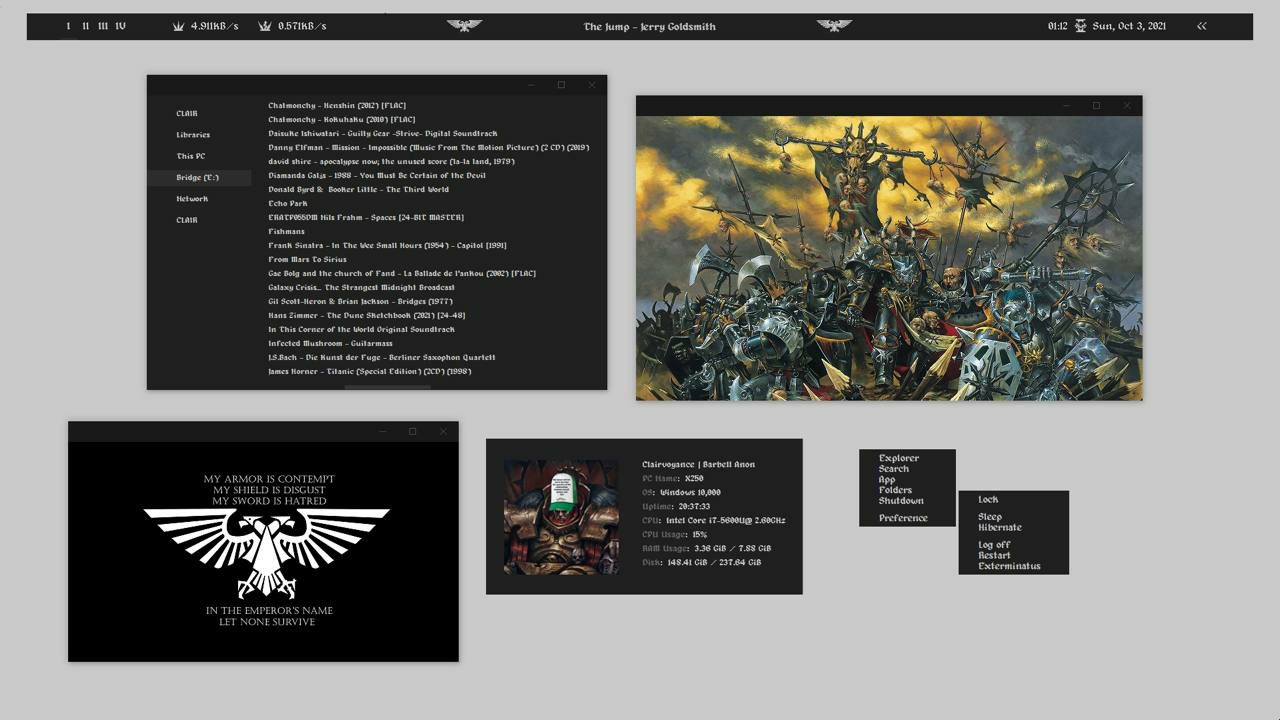Click the horizontal scrollbar in file explorer

click(387, 387)
